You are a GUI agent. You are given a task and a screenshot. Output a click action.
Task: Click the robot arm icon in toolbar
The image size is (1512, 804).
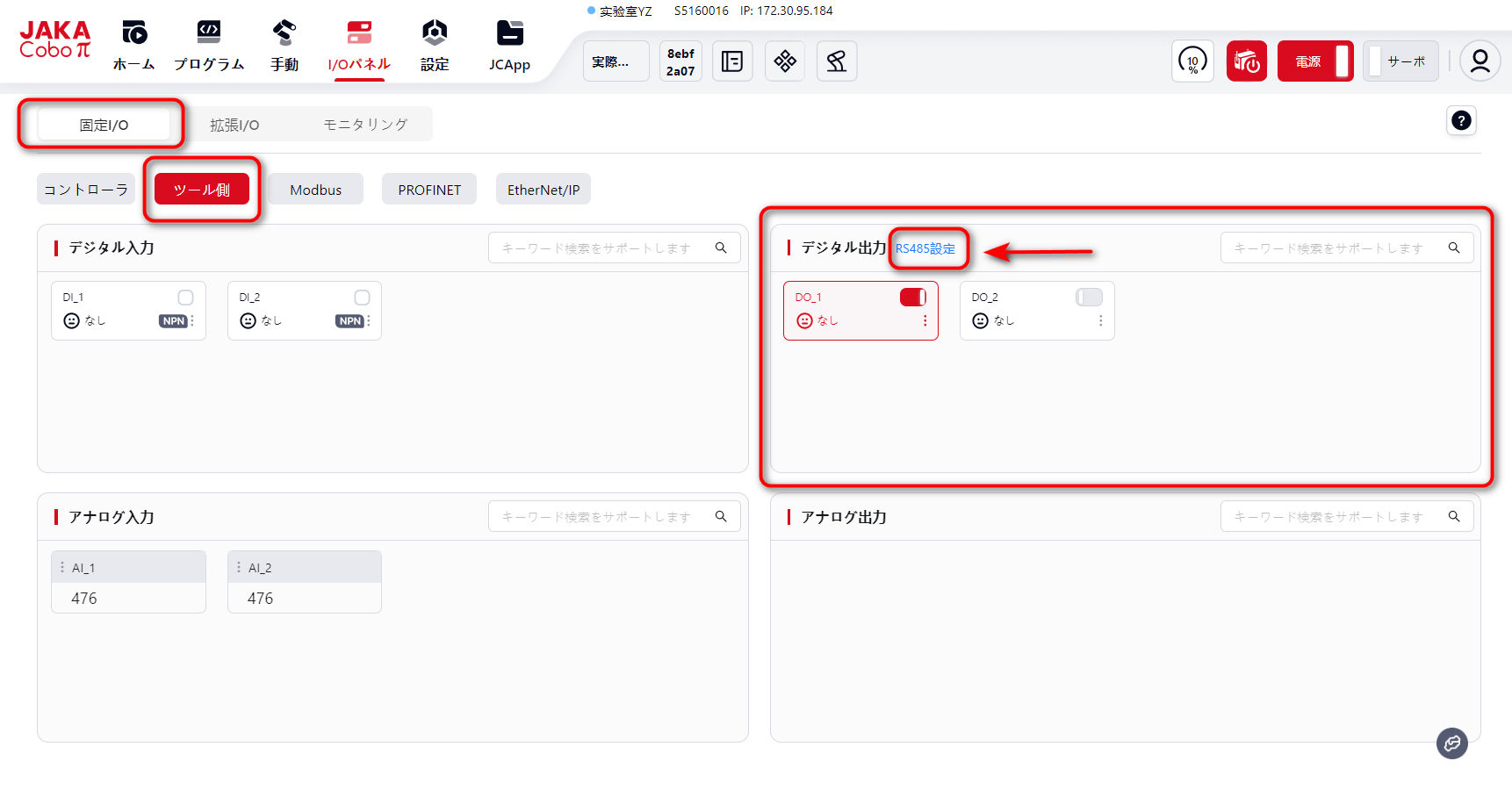click(836, 61)
